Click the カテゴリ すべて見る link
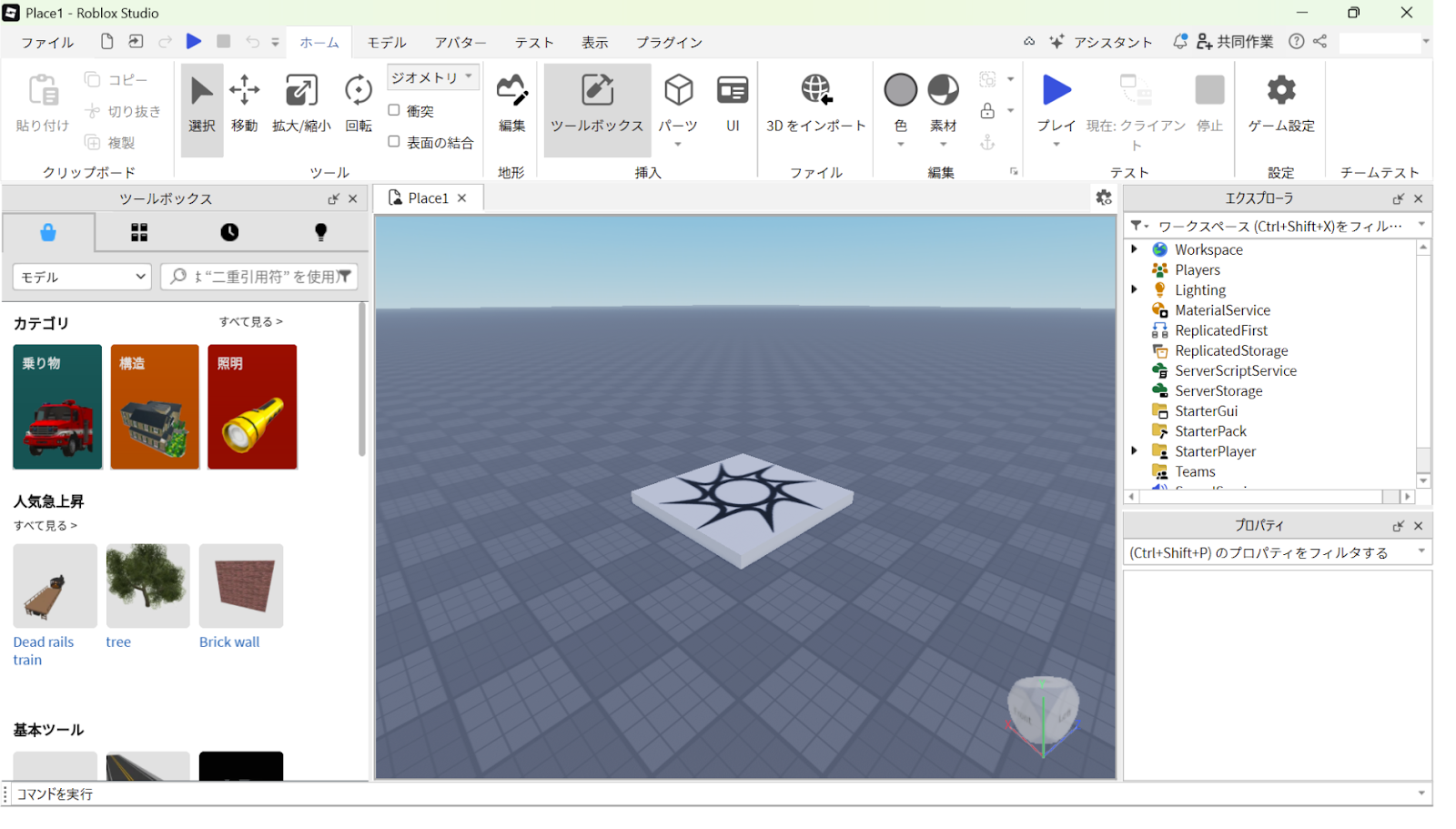The image size is (1456, 829). (250, 322)
